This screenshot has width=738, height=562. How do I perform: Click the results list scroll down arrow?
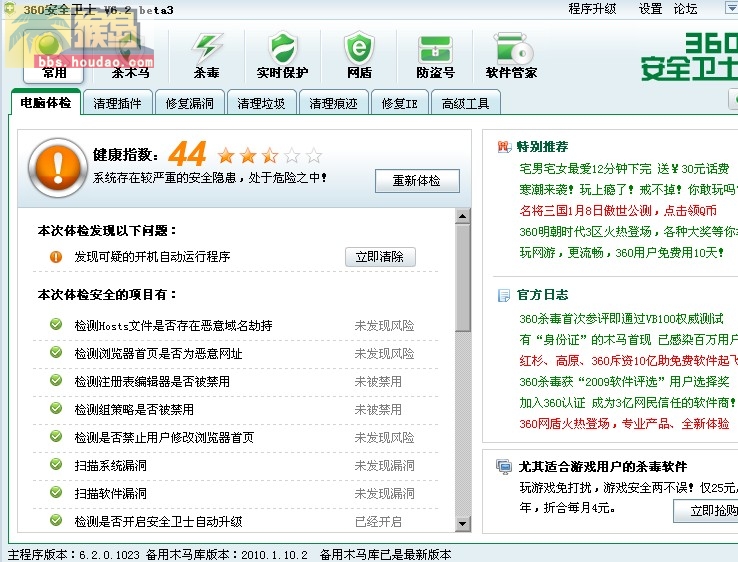coord(463,524)
